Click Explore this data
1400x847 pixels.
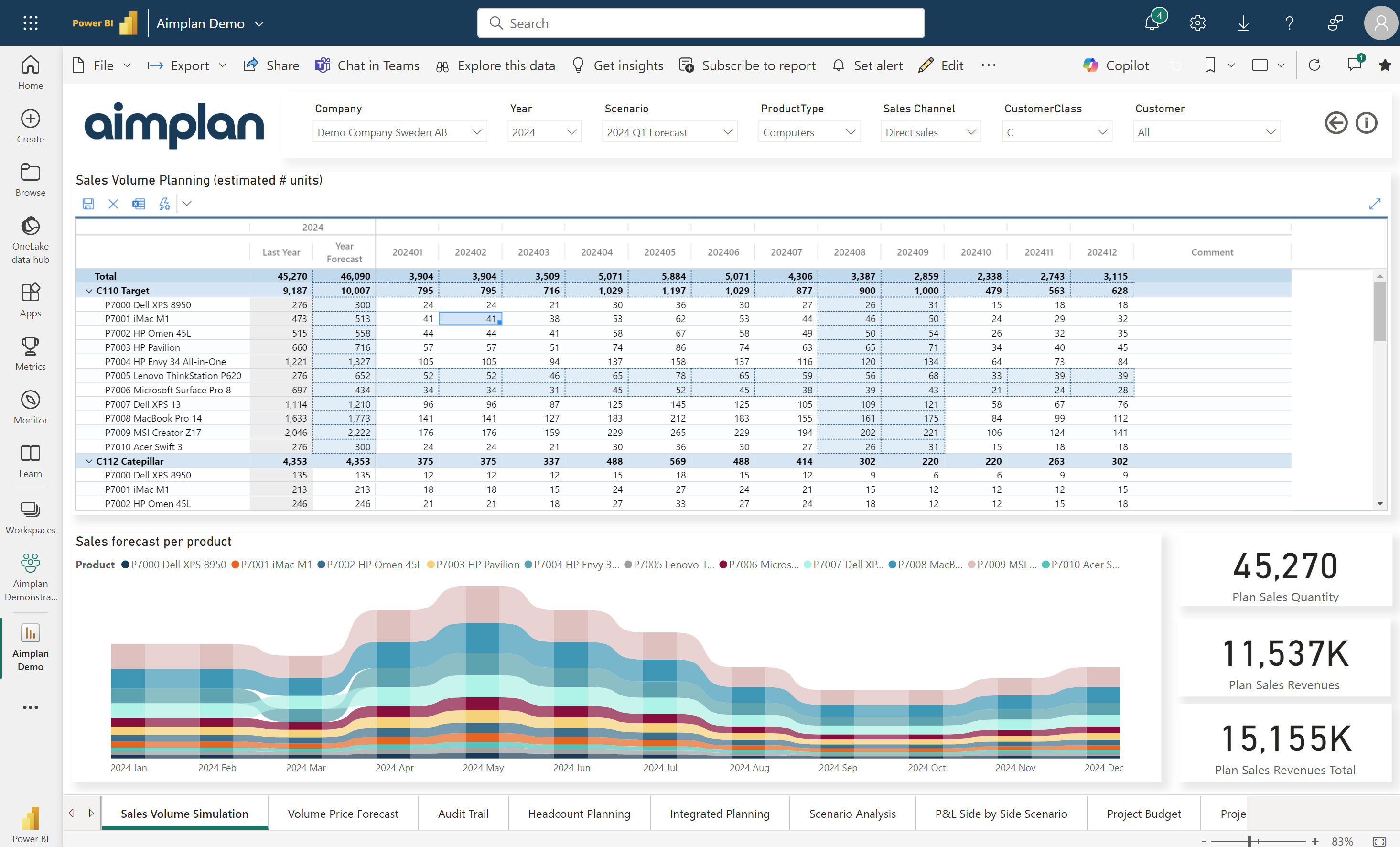tap(495, 65)
